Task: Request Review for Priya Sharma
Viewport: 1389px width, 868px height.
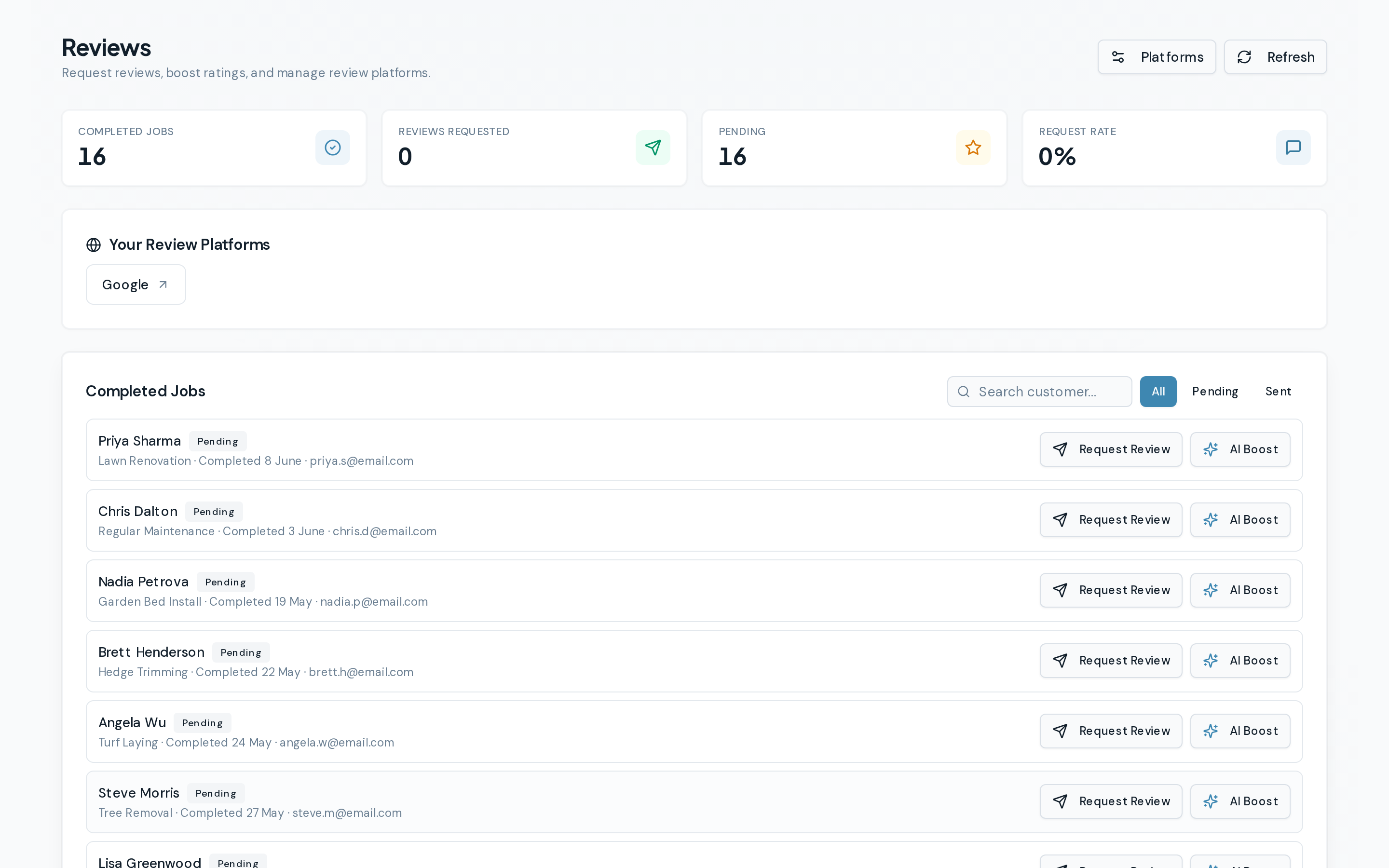Action: [x=1111, y=449]
